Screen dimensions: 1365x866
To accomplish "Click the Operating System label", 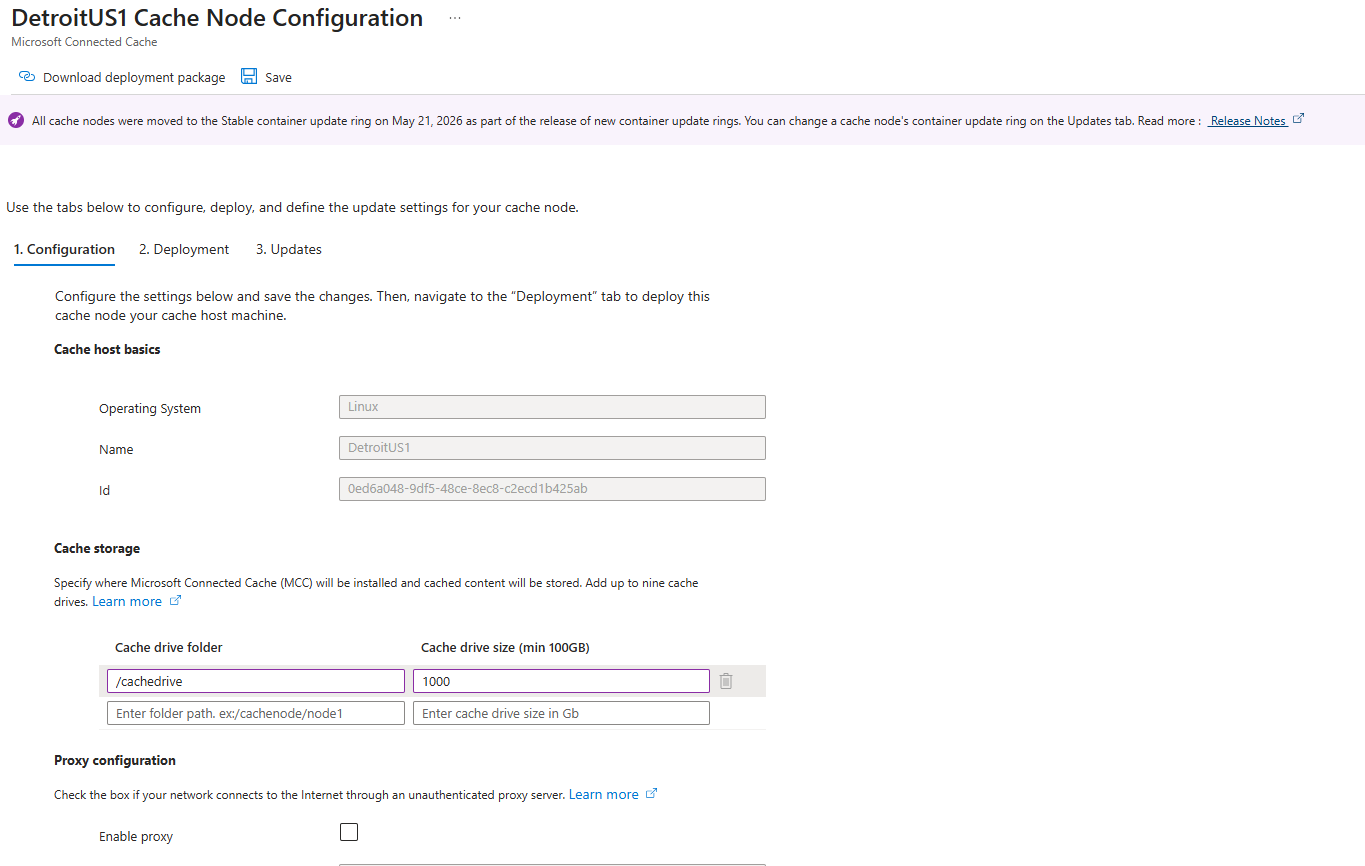I will pyautogui.click(x=150, y=408).
